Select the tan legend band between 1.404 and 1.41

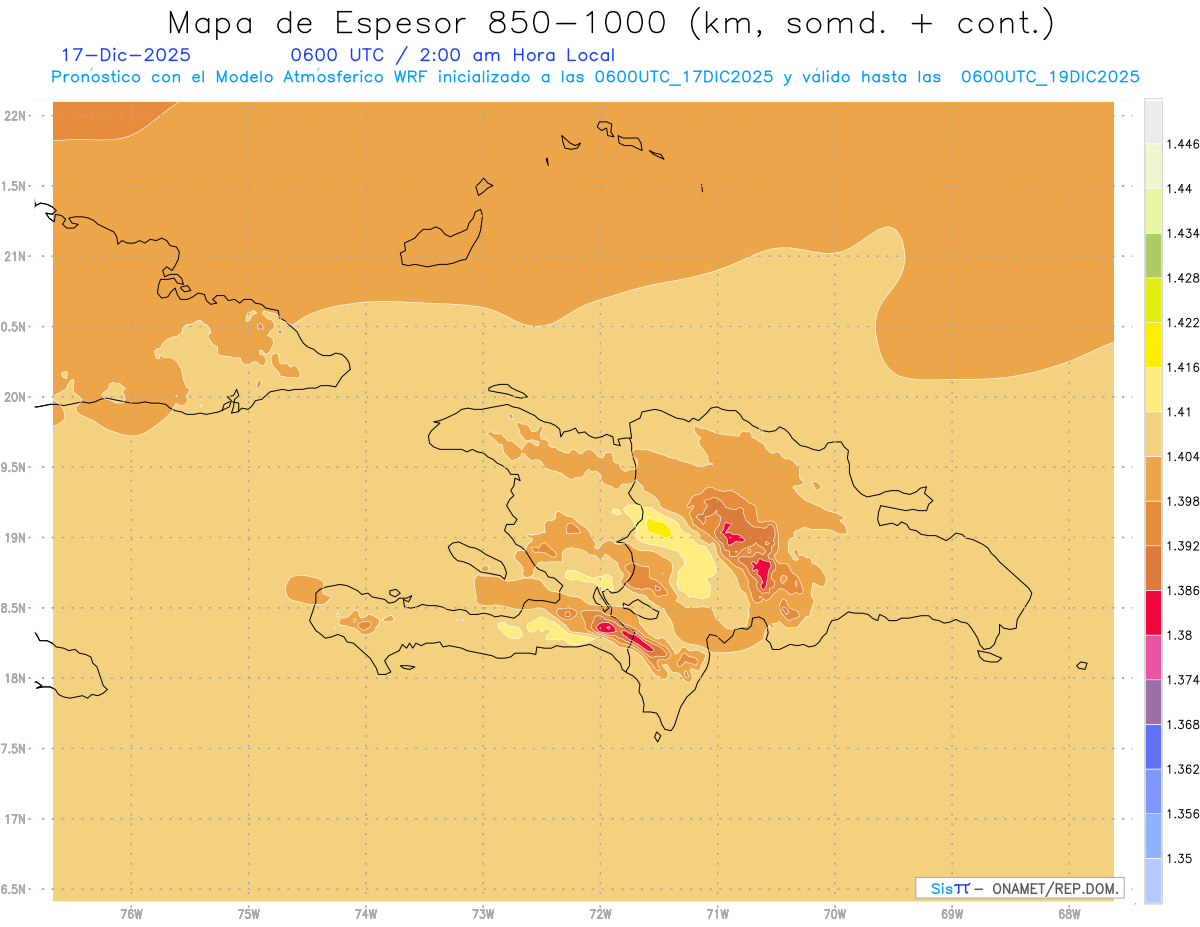coord(1153,434)
